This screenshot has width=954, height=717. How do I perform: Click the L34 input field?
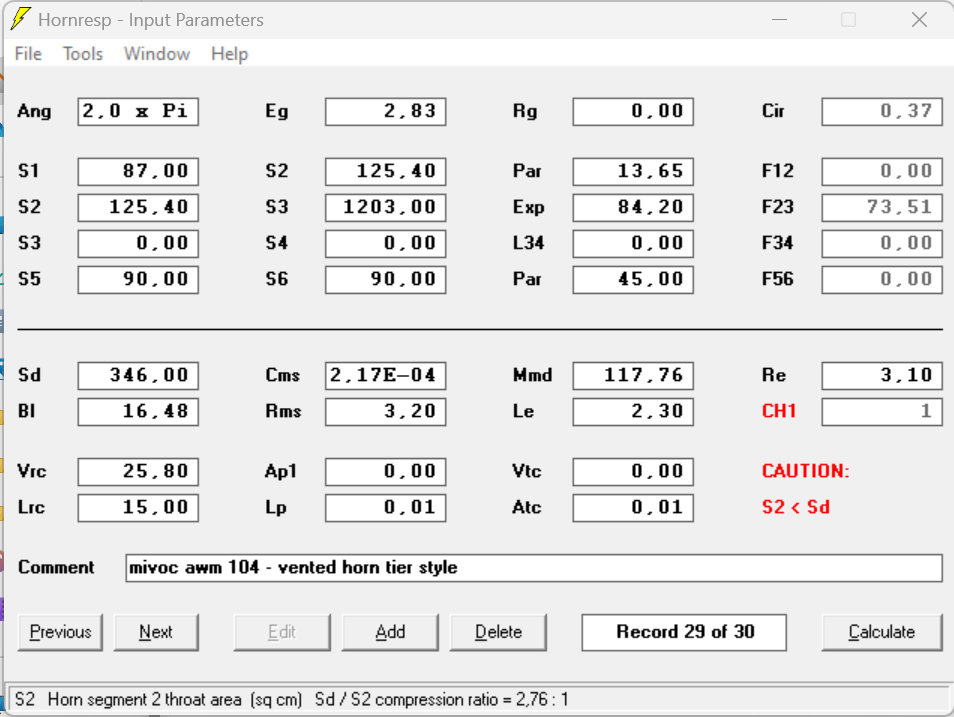pyautogui.click(x=633, y=243)
